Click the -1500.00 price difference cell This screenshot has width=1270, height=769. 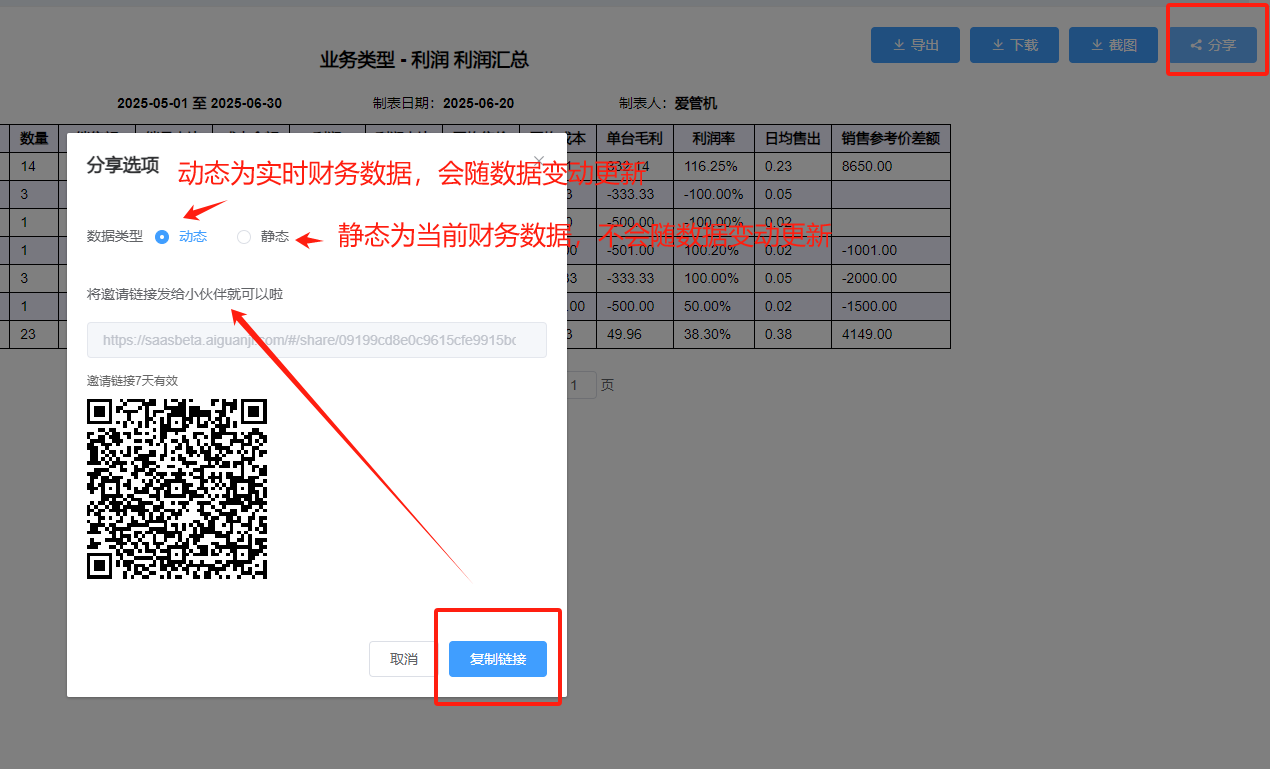pos(891,306)
